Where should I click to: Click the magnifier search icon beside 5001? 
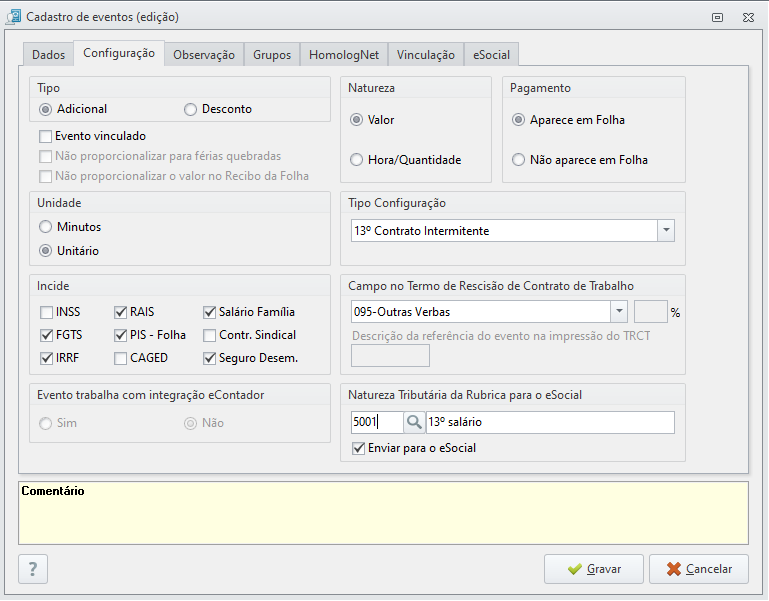414,422
